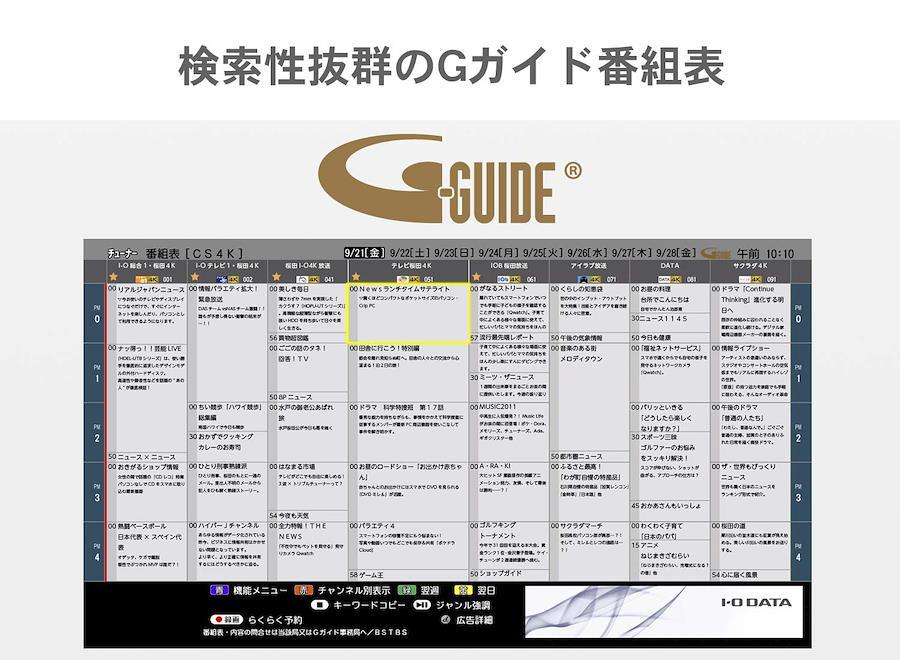Select the ゴルフキングトーナメント program

(x=509, y=545)
